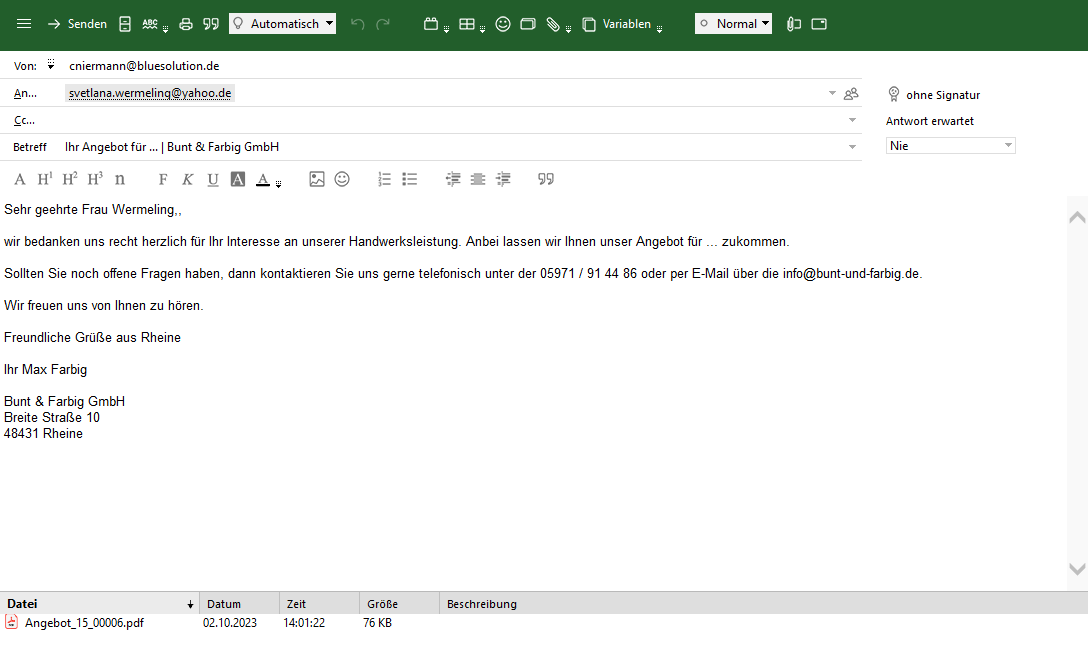The image size is (1088, 672).
Task: Open the hamburger main menu
Action: tap(24, 24)
